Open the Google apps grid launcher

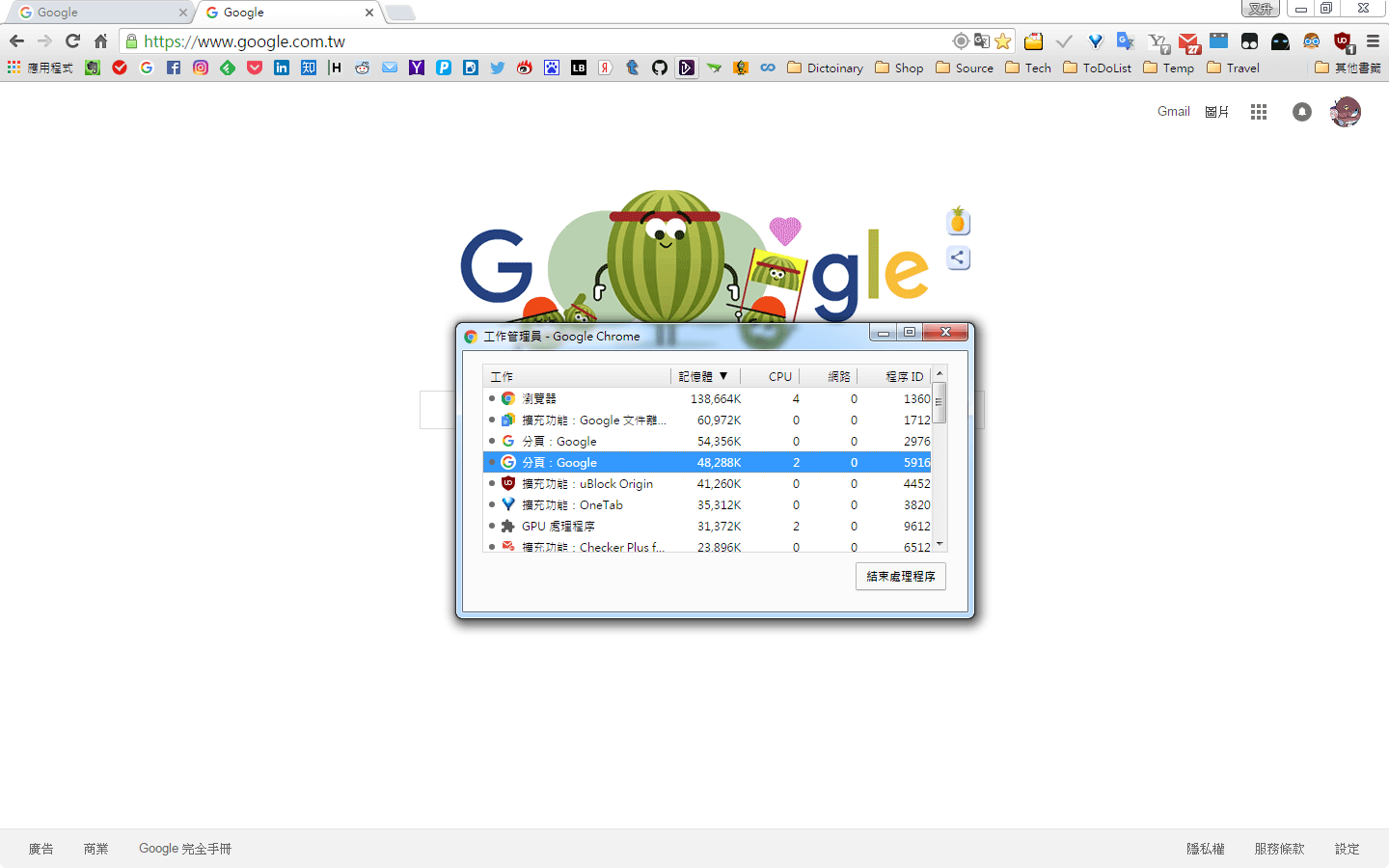(1259, 112)
